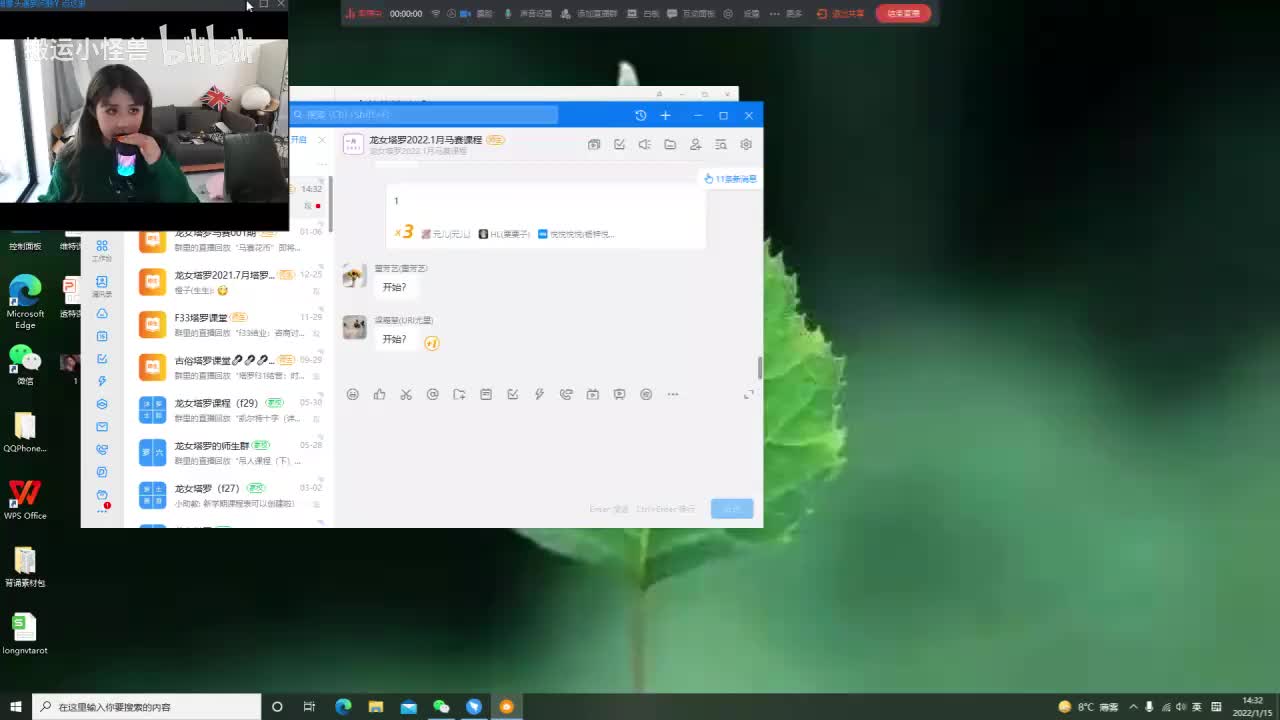Open more options in the live toolbar

pyautogui.click(x=786, y=14)
